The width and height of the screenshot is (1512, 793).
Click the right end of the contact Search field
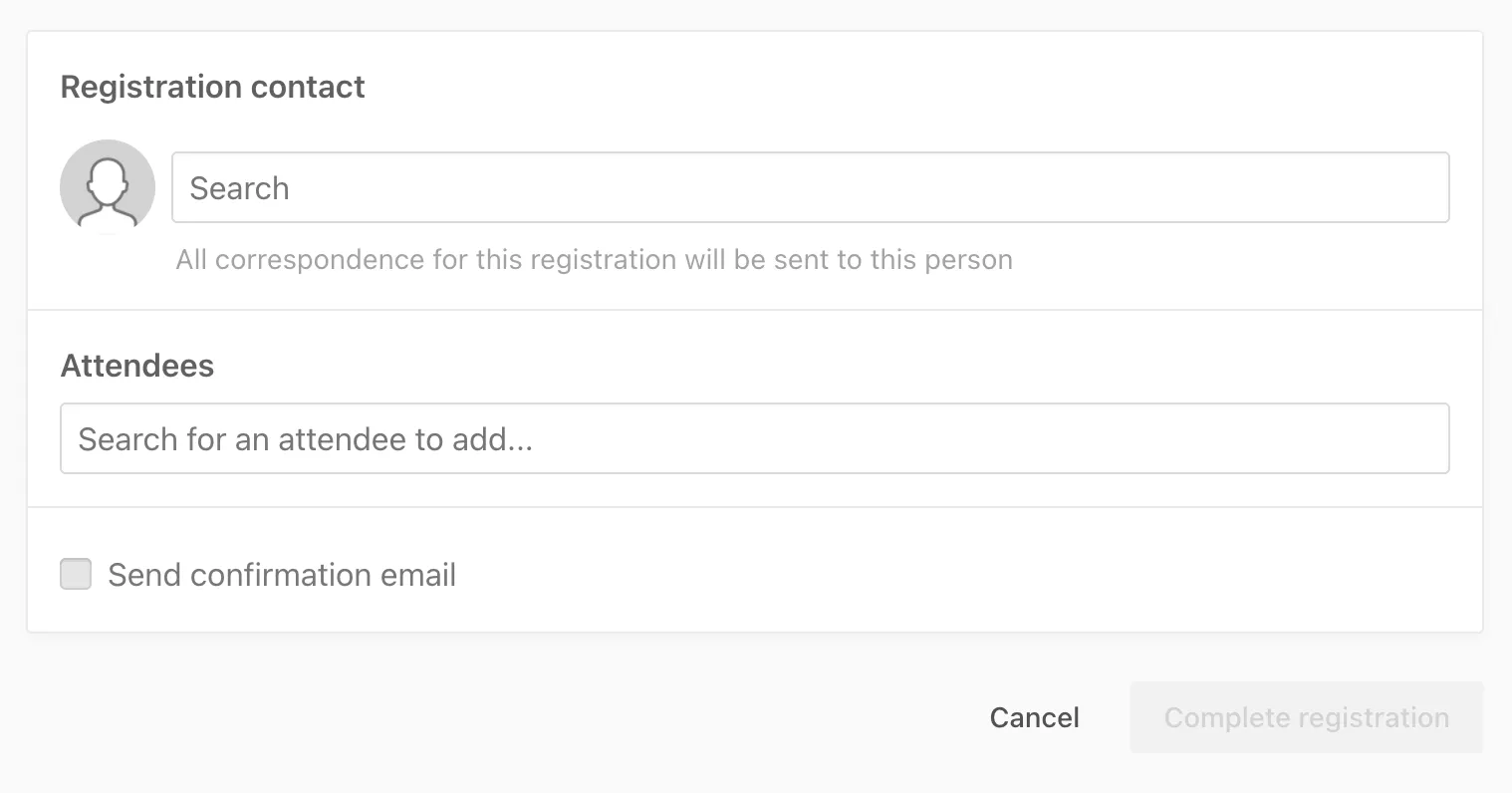[1414, 187]
